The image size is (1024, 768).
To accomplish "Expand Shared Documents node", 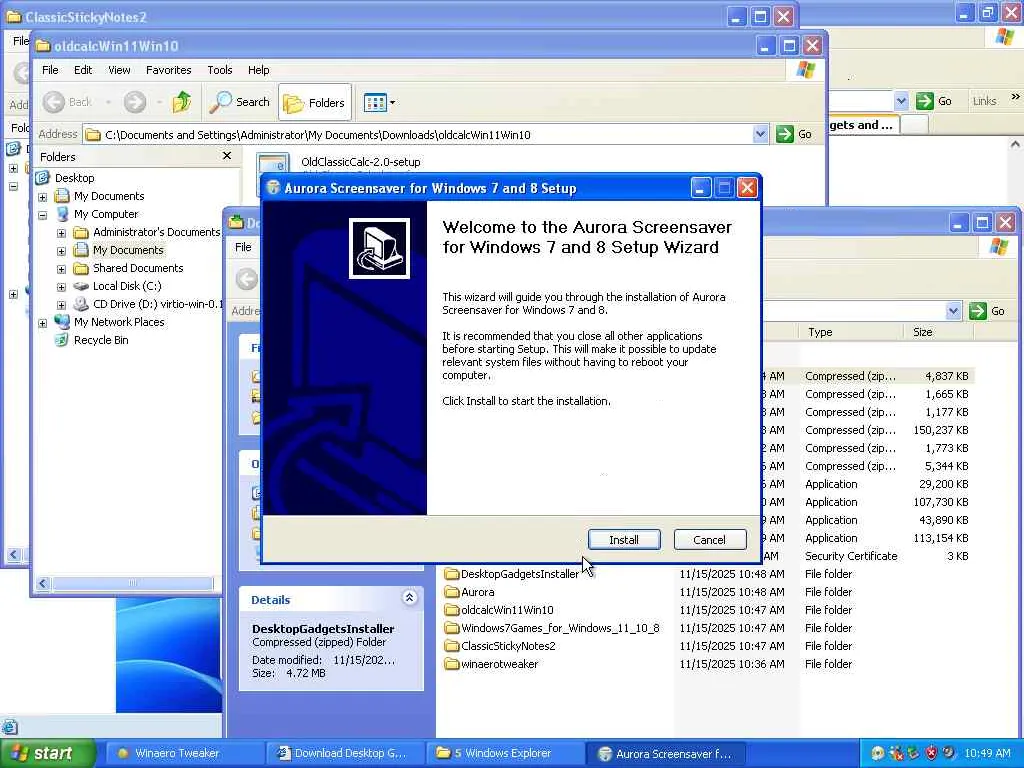I will (61, 268).
